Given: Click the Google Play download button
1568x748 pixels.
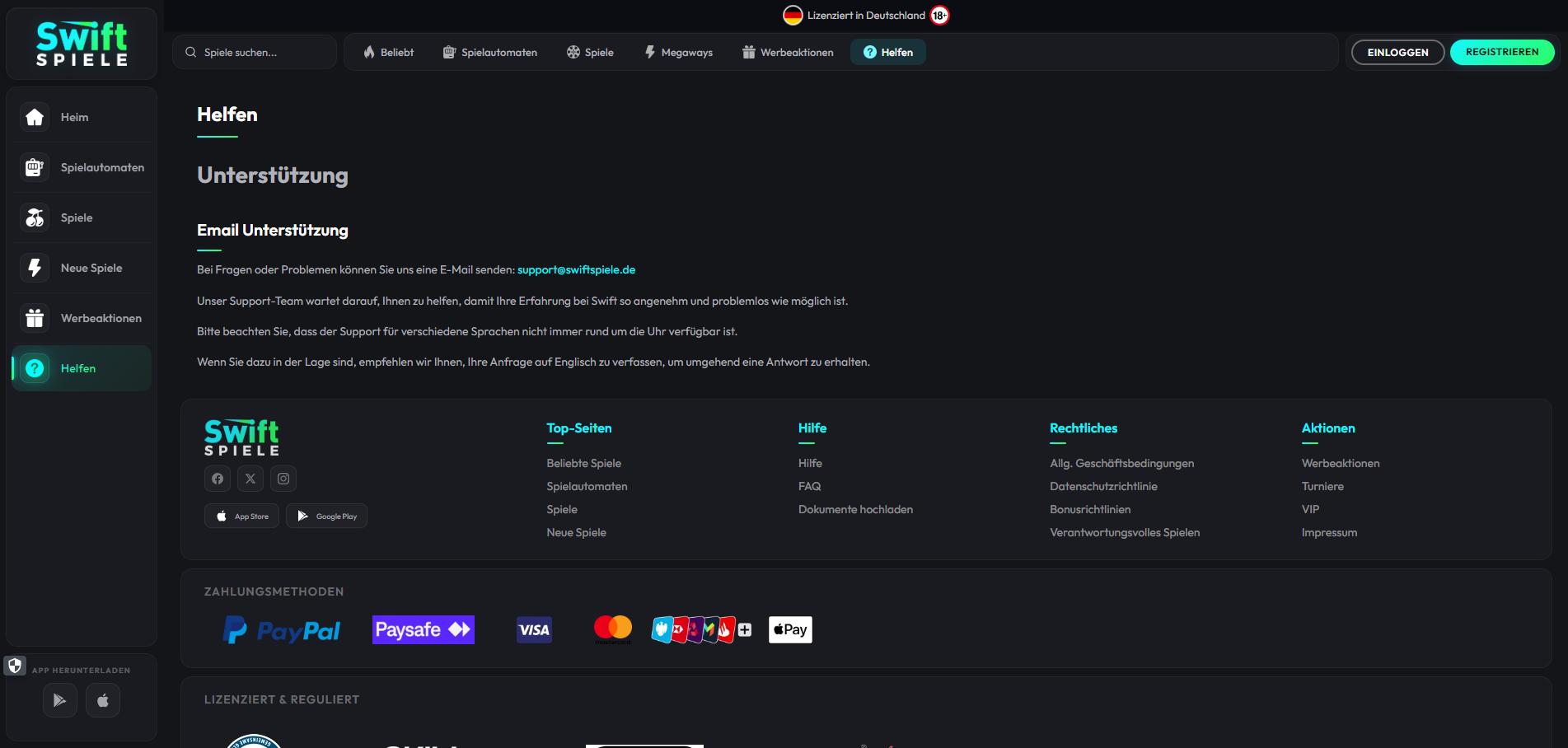Looking at the screenshot, I should (x=326, y=516).
